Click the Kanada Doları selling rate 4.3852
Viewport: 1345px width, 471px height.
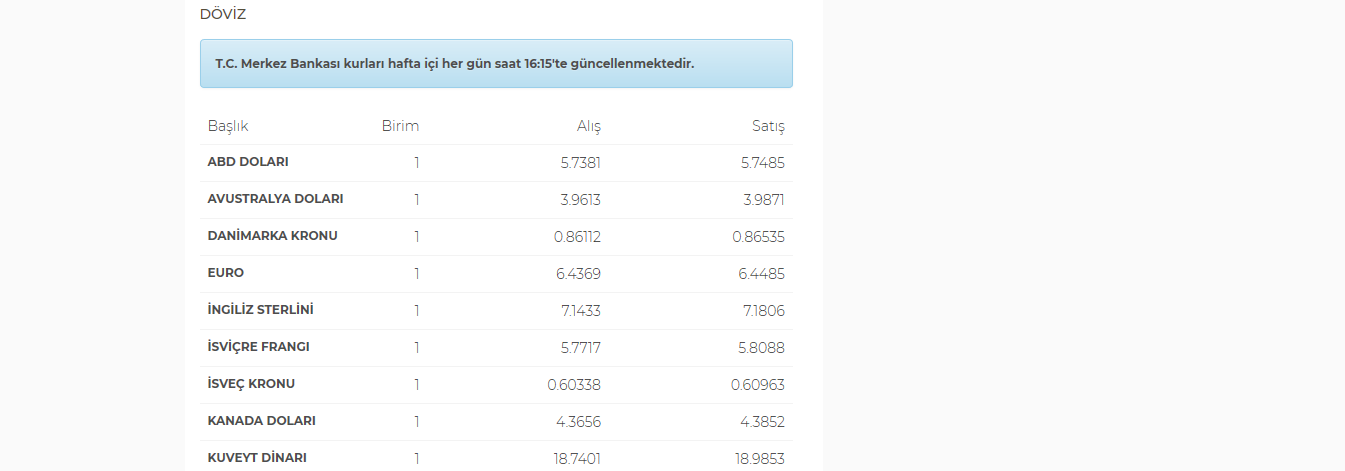point(765,421)
